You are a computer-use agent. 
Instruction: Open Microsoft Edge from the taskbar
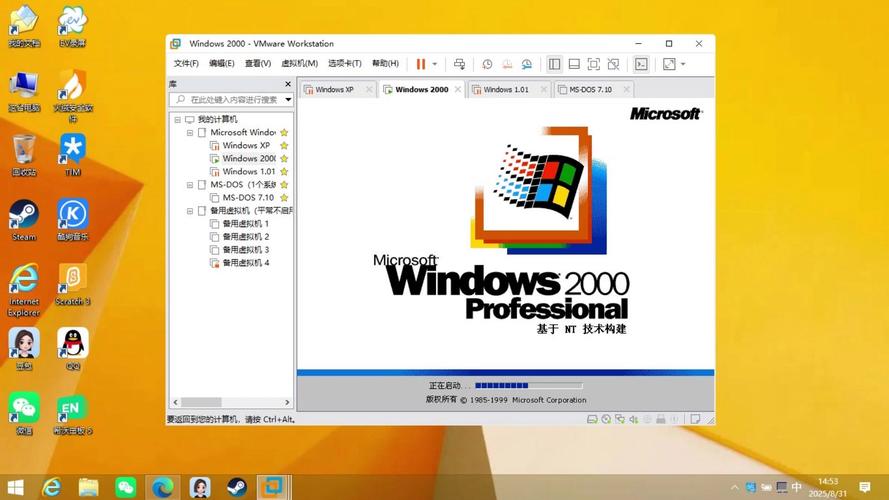[x=162, y=487]
